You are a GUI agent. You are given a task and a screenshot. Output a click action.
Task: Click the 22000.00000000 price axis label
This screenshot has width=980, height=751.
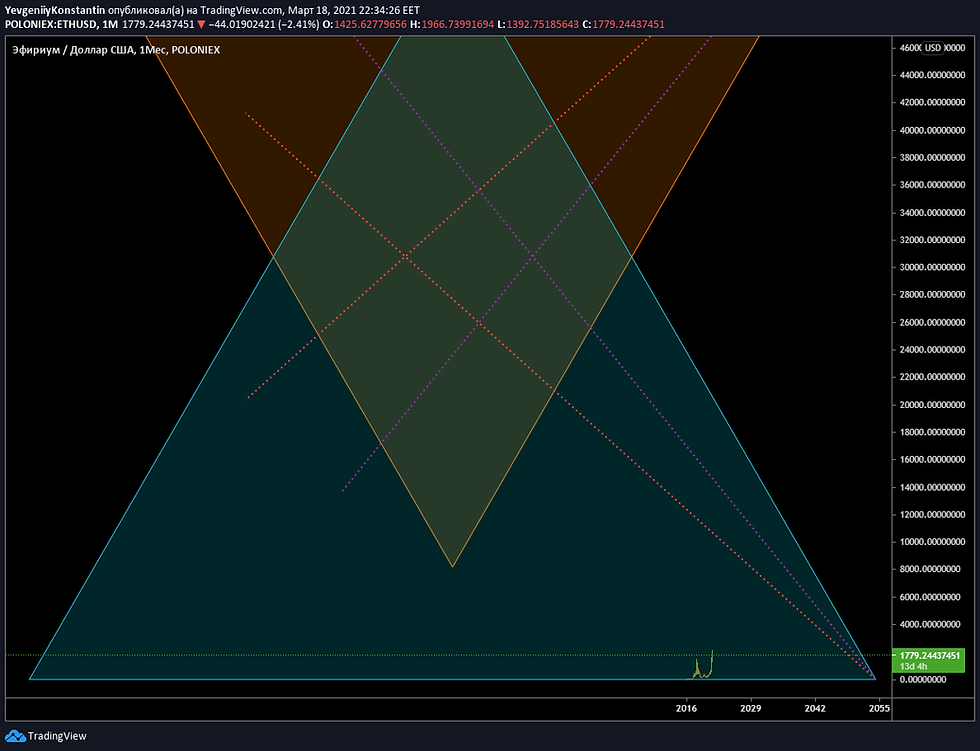point(932,377)
